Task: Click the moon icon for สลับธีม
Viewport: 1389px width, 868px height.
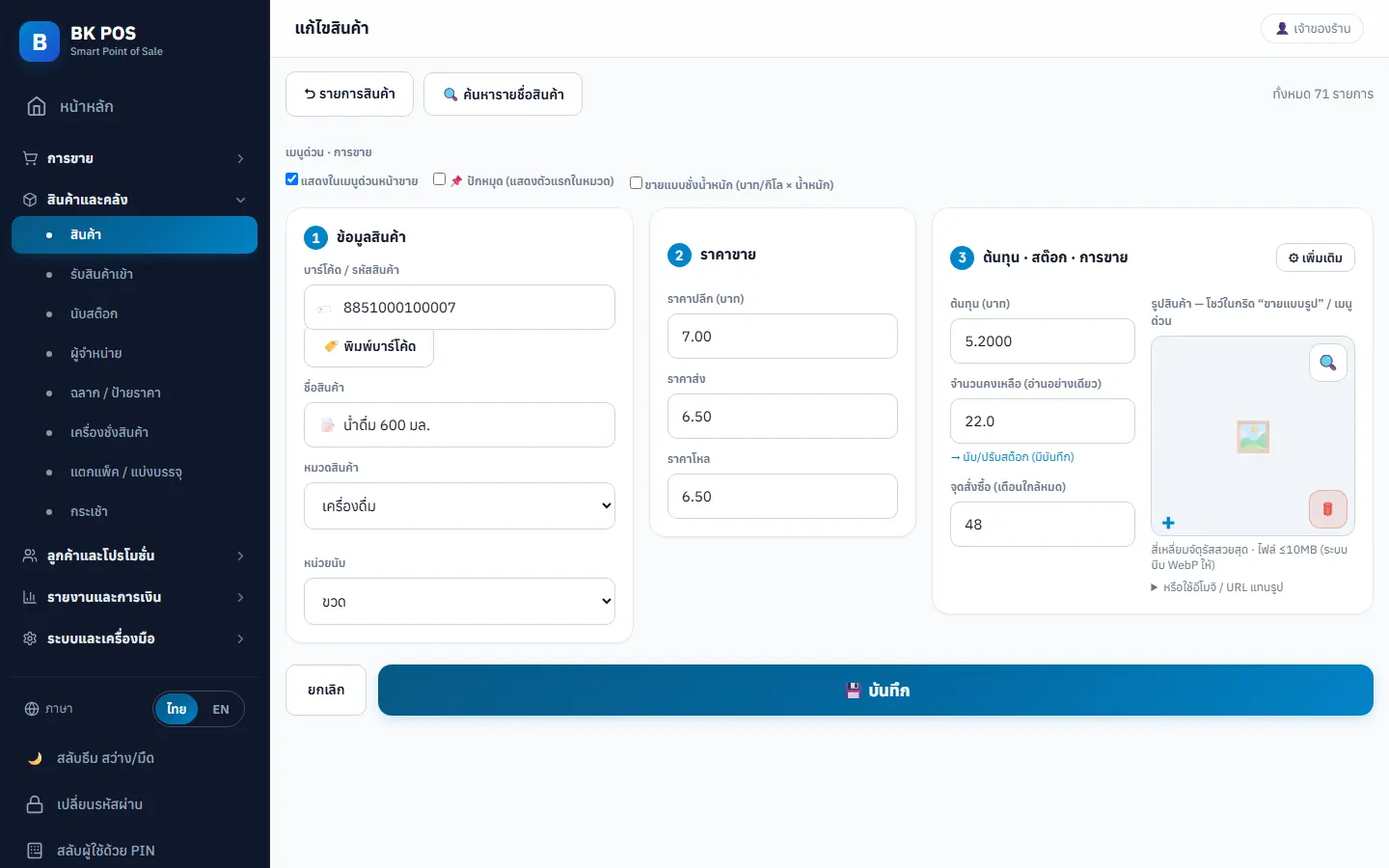Action: [35, 758]
